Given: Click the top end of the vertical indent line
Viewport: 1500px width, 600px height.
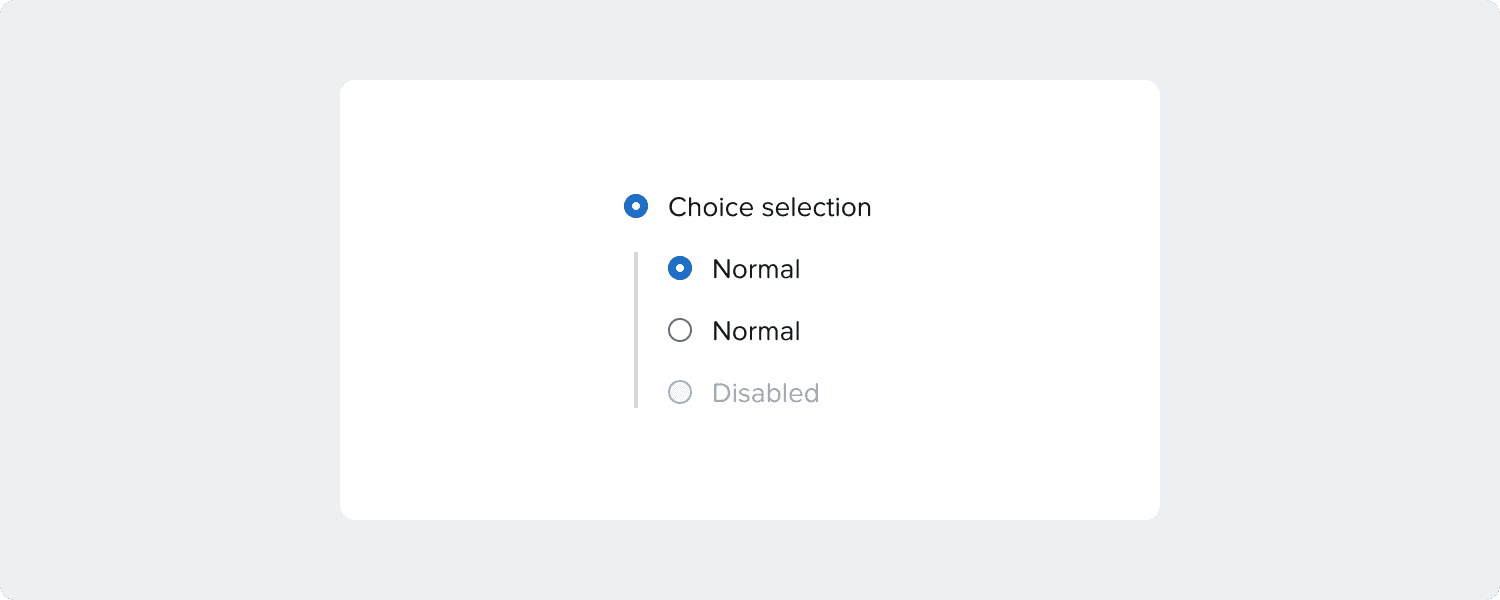Looking at the screenshot, I should [x=636, y=255].
